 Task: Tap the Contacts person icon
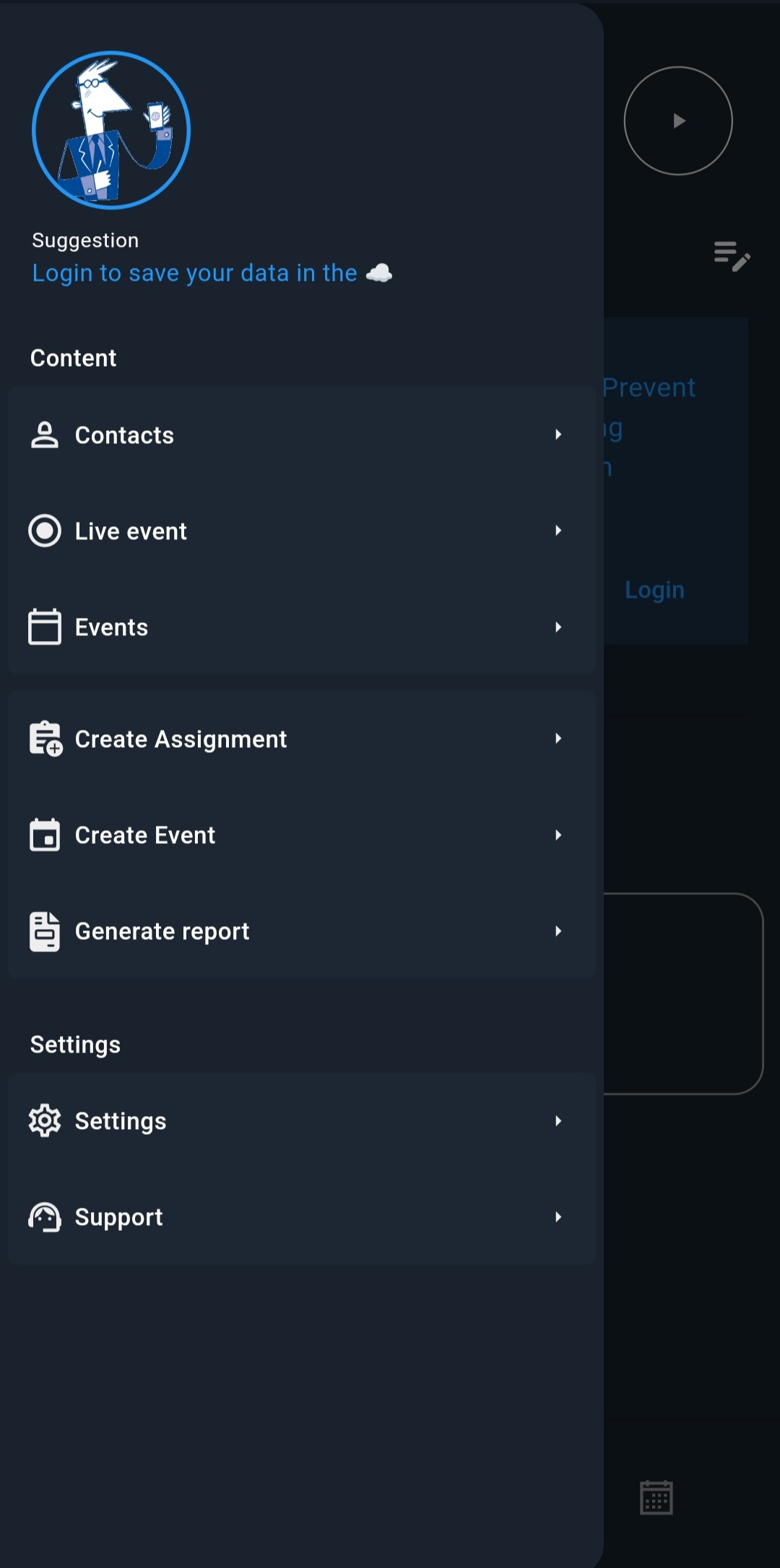point(45,435)
